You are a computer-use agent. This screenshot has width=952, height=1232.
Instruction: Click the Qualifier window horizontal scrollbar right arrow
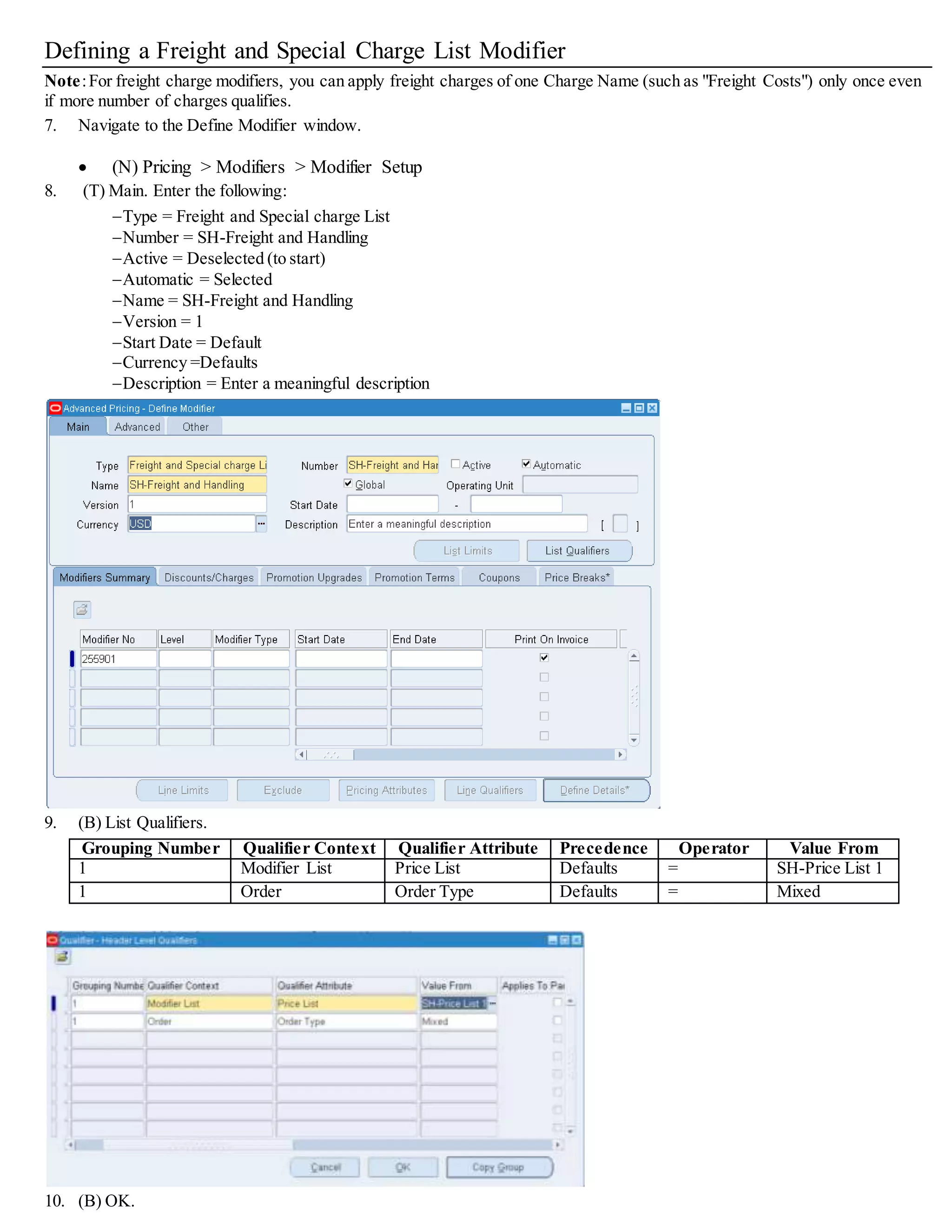point(558,1145)
